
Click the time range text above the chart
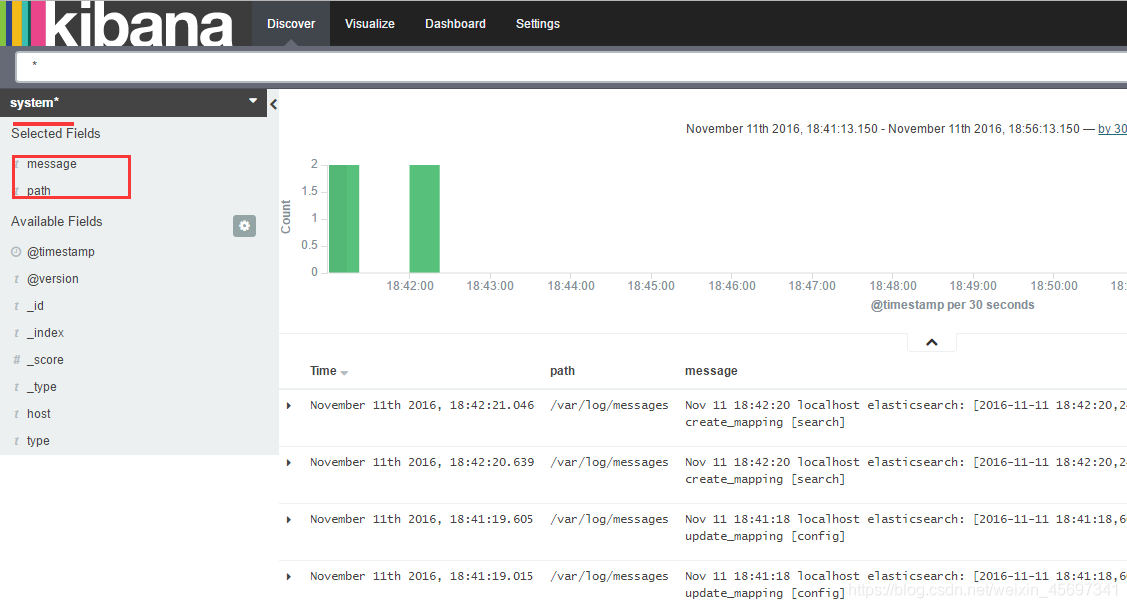883,129
